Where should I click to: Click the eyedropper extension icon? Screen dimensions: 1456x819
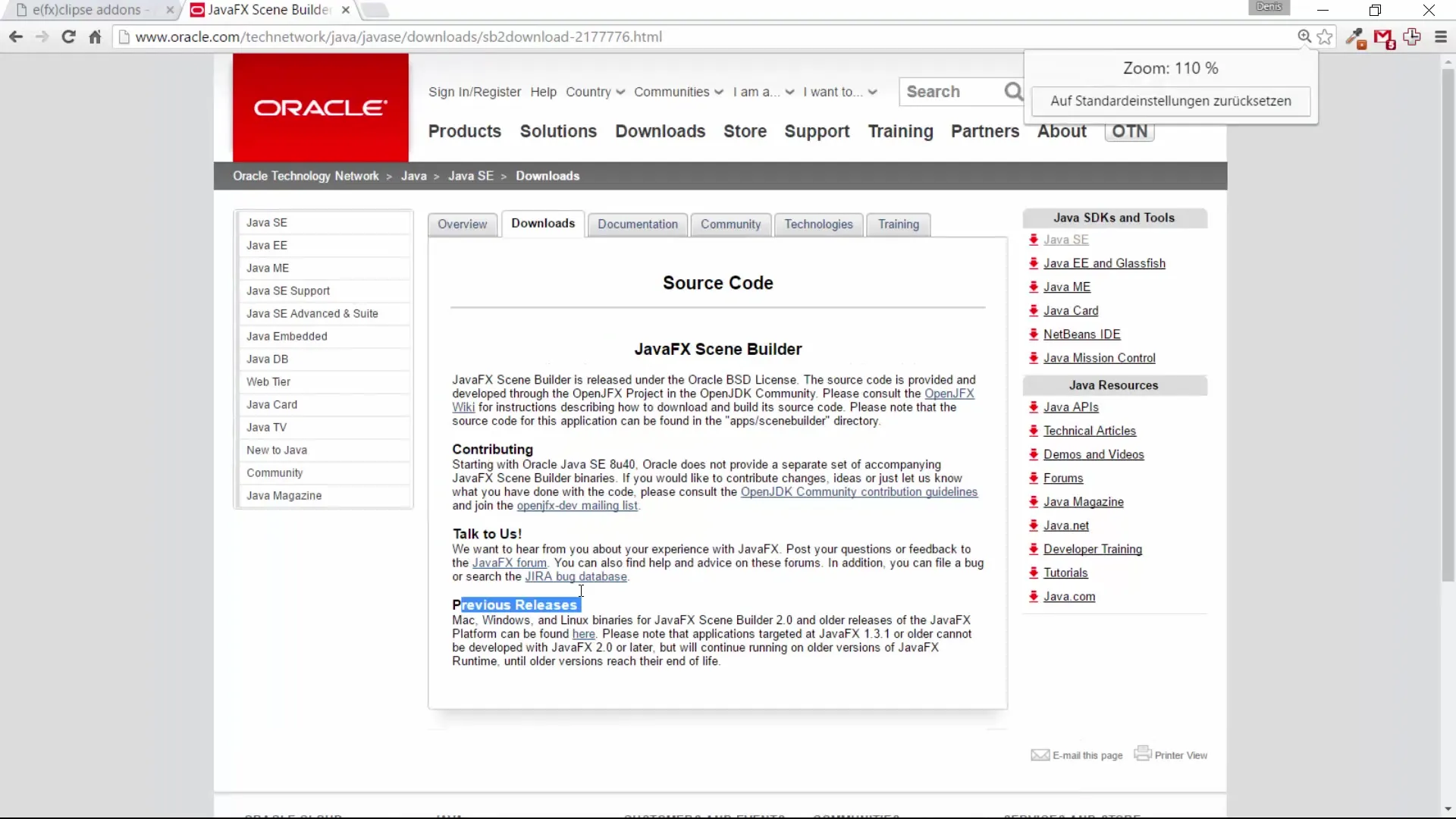pyautogui.click(x=1355, y=38)
